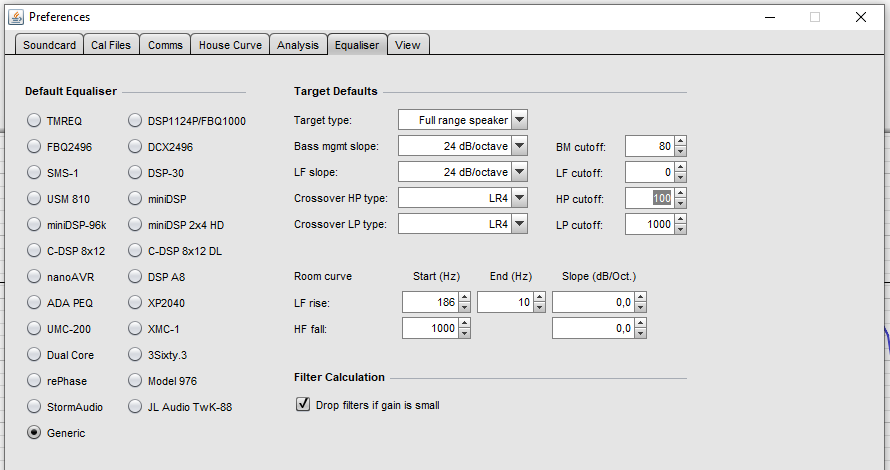Image resolution: width=890 pixels, height=470 pixels.
Task: Choose miniDSP 2x4 HD equaliser
Action: [x=135, y=225]
